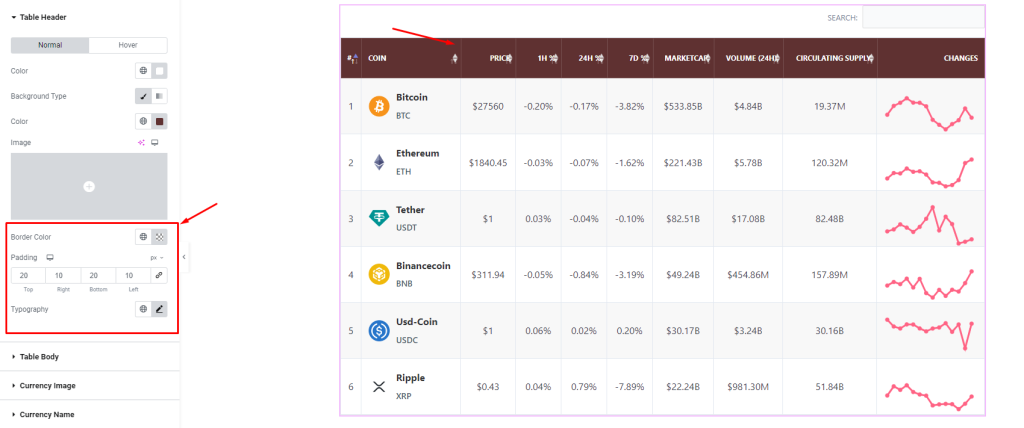Click the Left padding field
Screen dimensions: 1024x428
[x=133, y=276]
